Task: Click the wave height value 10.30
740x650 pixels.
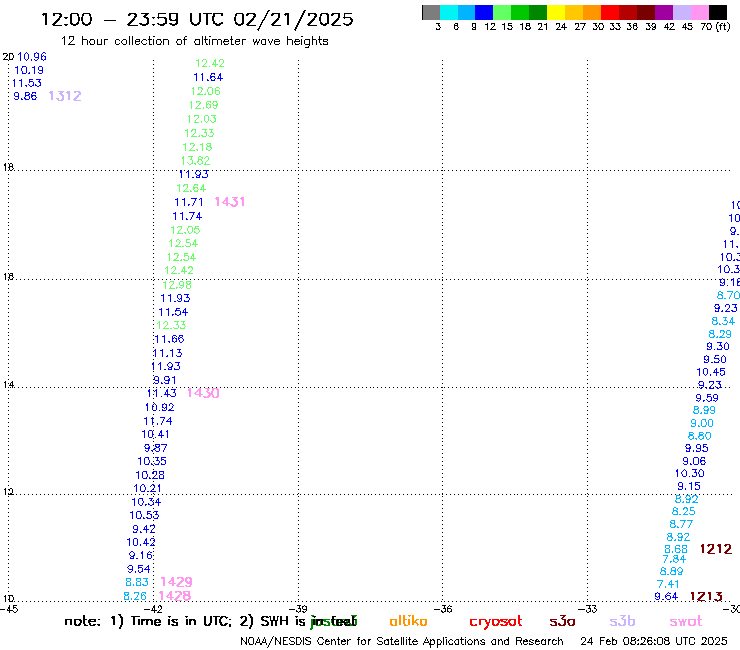Action: click(x=690, y=473)
